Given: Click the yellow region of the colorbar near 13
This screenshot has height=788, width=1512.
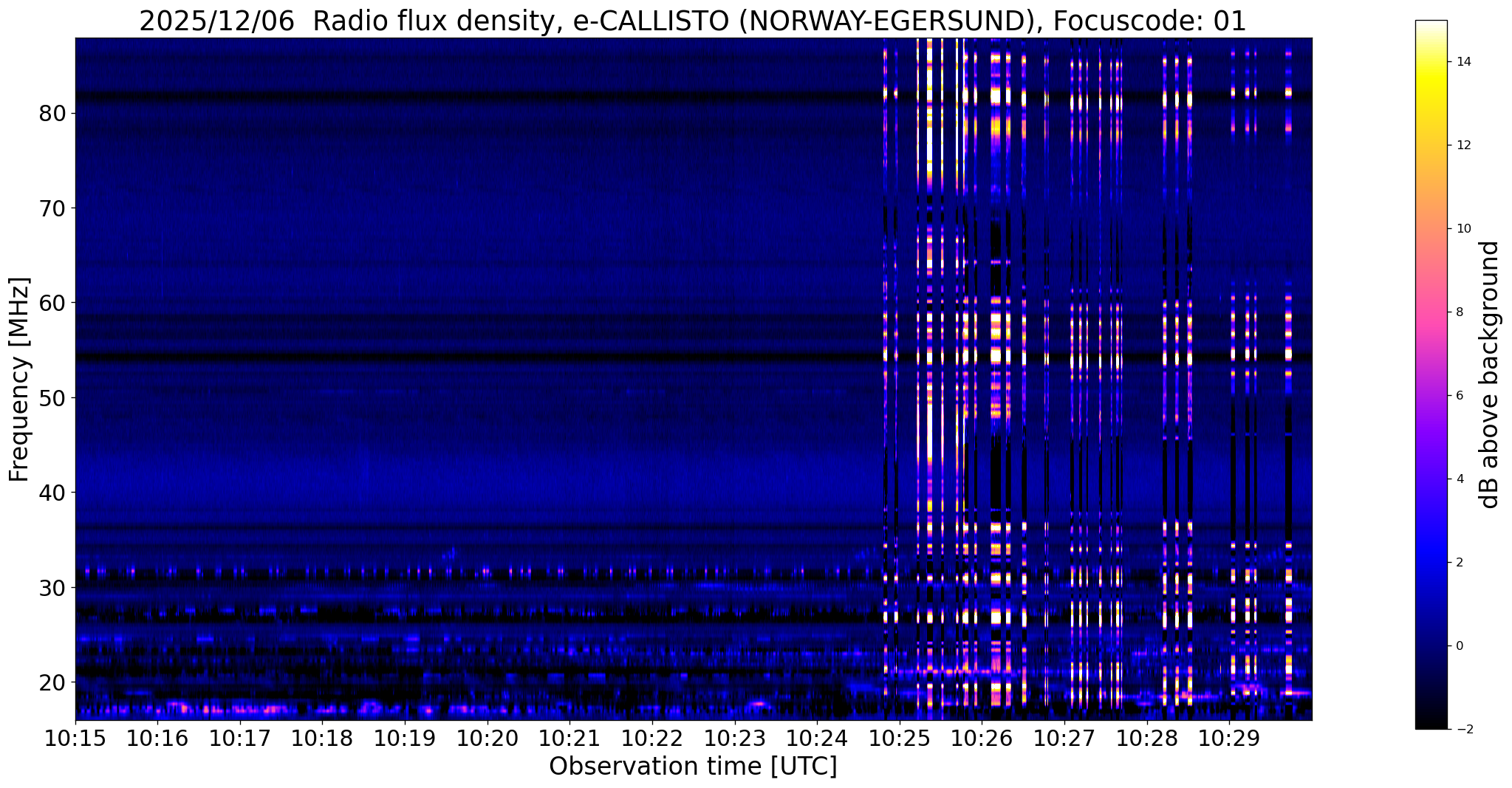Looking at the screenshot, I should click(x=1431, y=103).
